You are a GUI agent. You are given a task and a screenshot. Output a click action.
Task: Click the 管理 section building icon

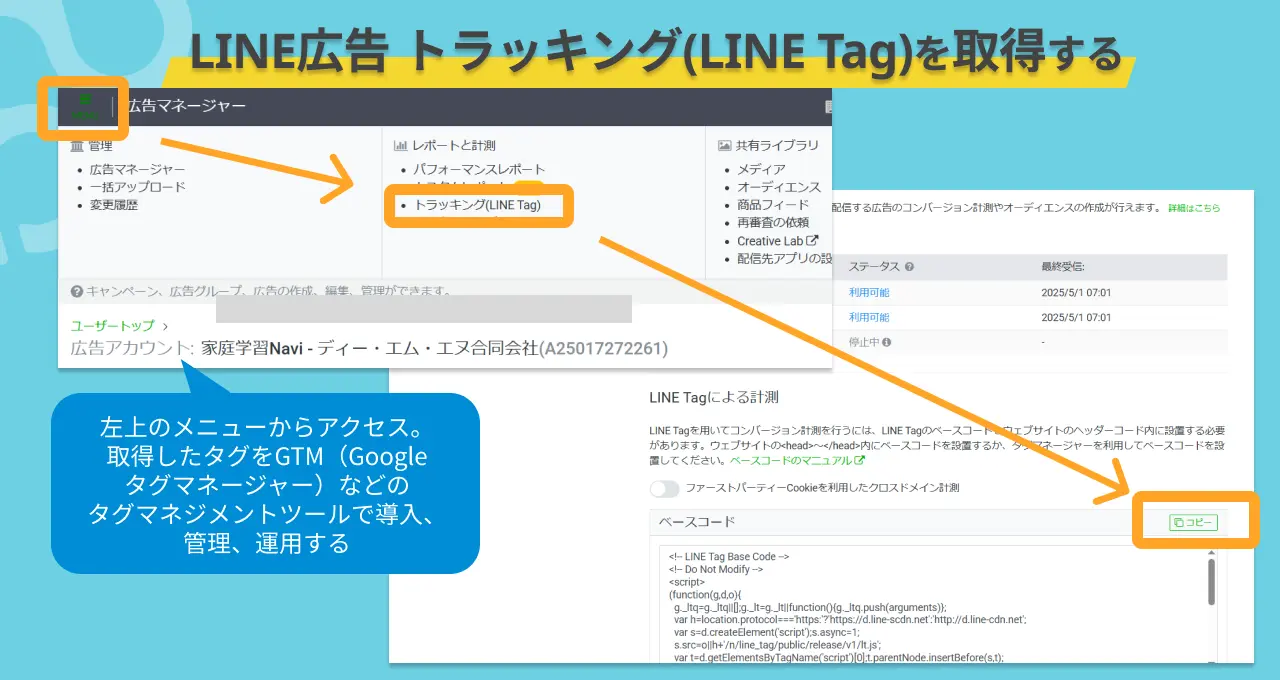[x=77, y=146]
